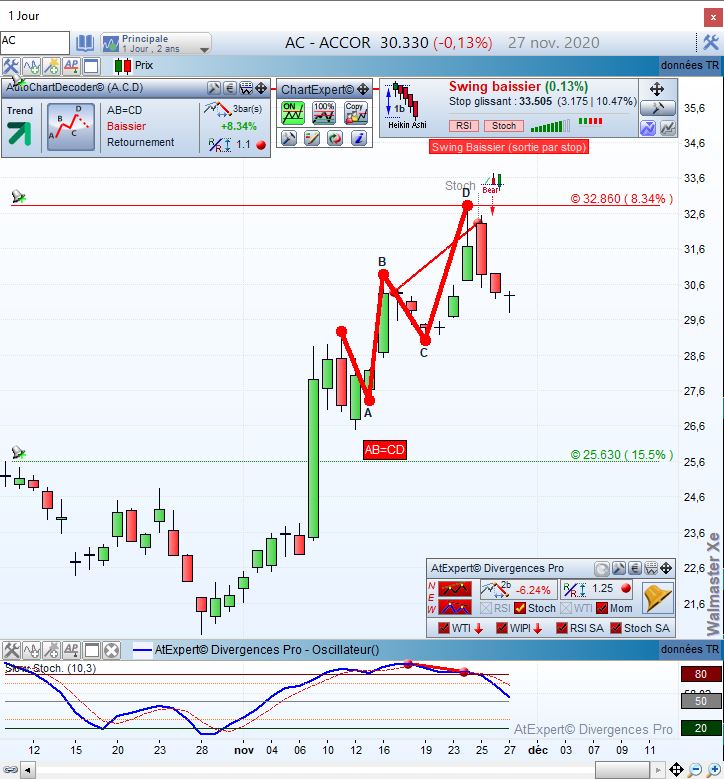Click the Swing panel move handle
Screen dimensions: 724x779
point(657,89)
